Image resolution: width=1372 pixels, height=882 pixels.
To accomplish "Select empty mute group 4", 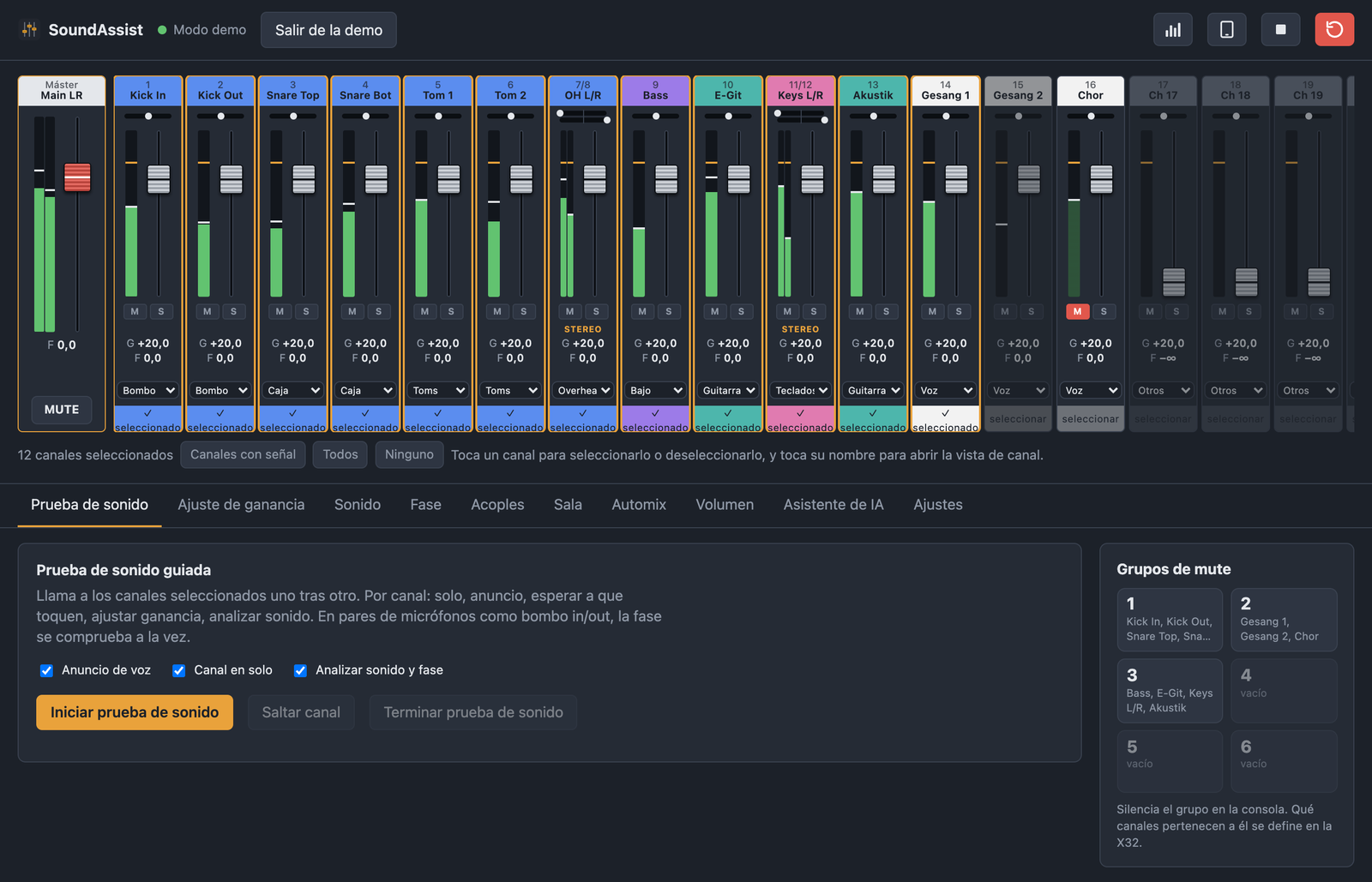I will [x=1284, y=691].
